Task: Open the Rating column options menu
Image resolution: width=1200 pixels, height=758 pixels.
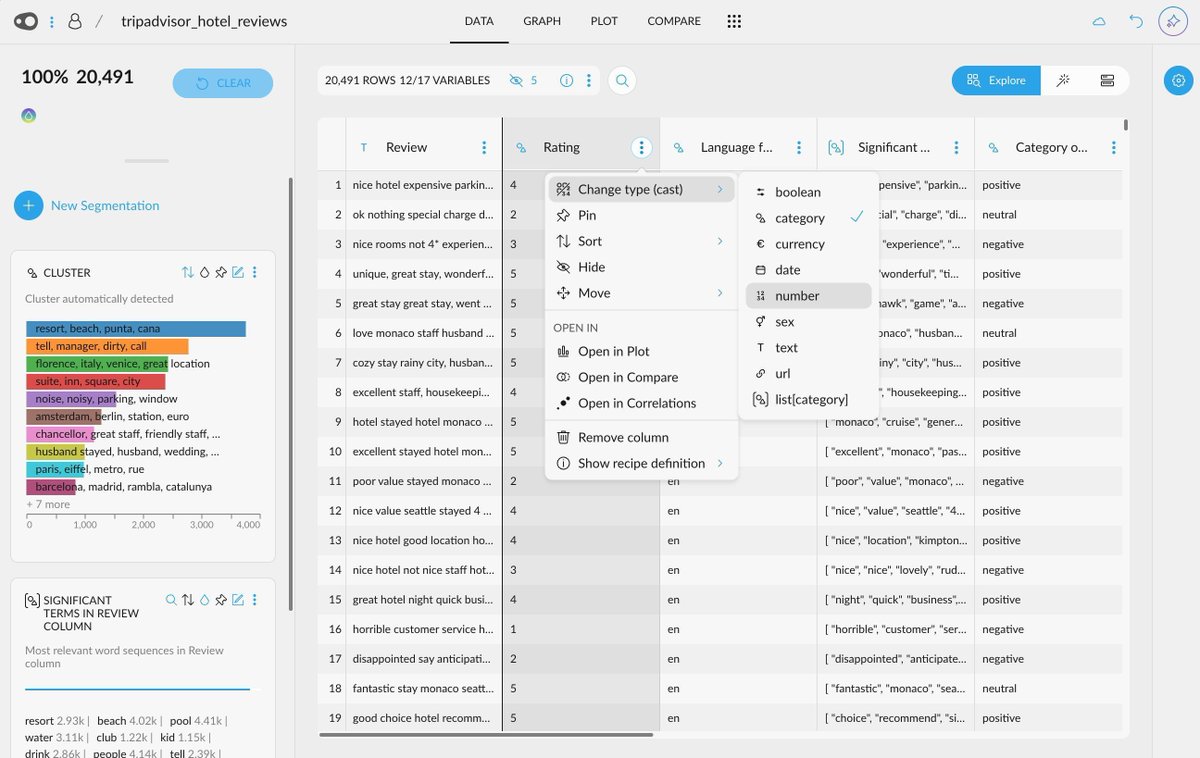Action: pyautogui.click(x=641, y=147)
